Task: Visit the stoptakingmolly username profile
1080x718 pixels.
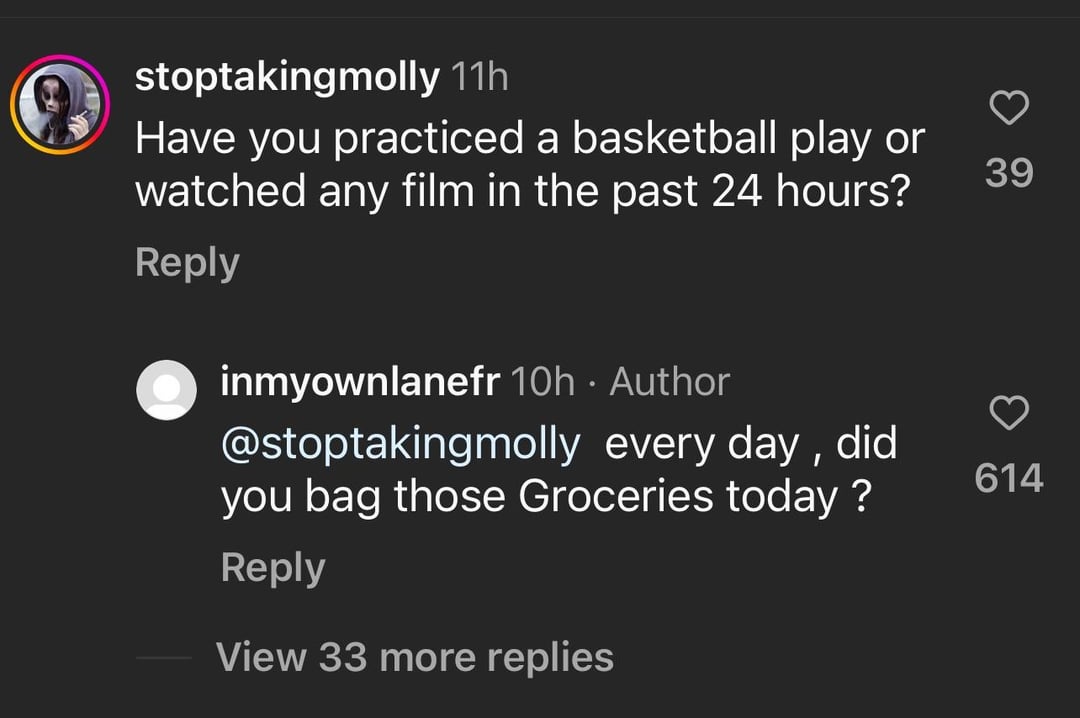Action: 287,77
